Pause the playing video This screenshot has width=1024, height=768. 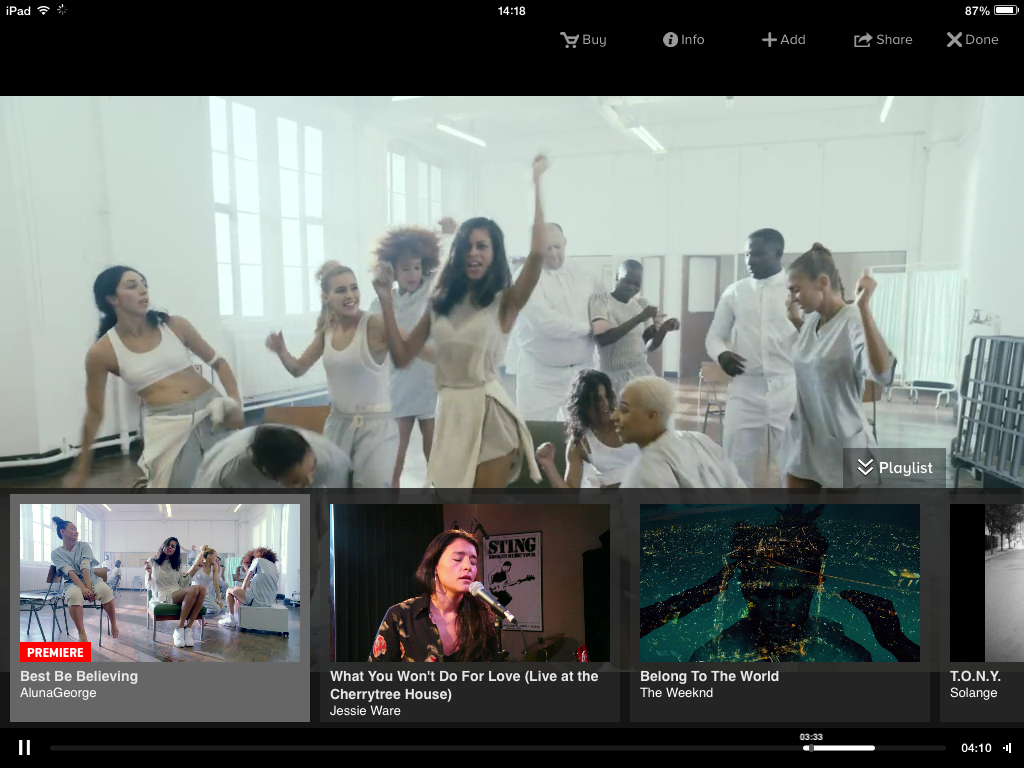pos(24,748)
